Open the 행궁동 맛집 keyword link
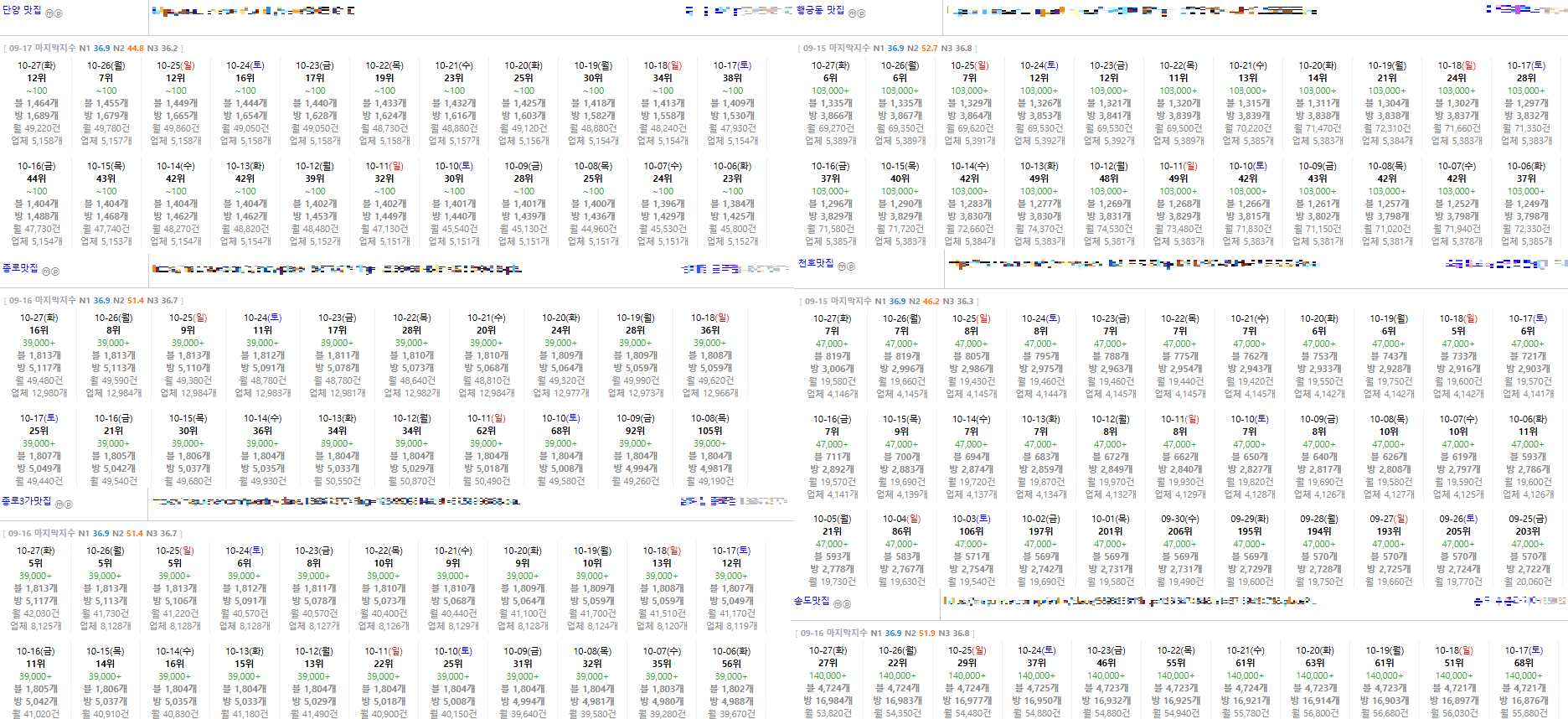 tap(820, 10)
